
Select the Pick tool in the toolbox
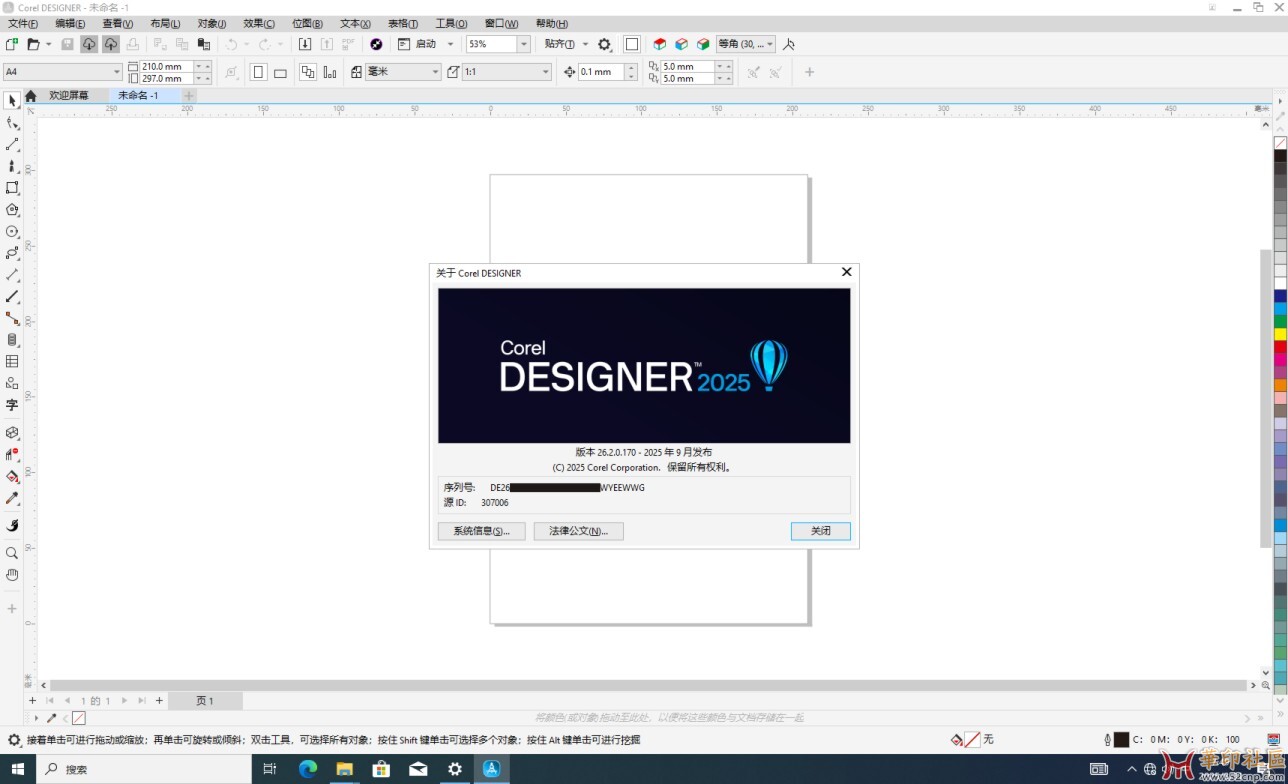(12, 101)
